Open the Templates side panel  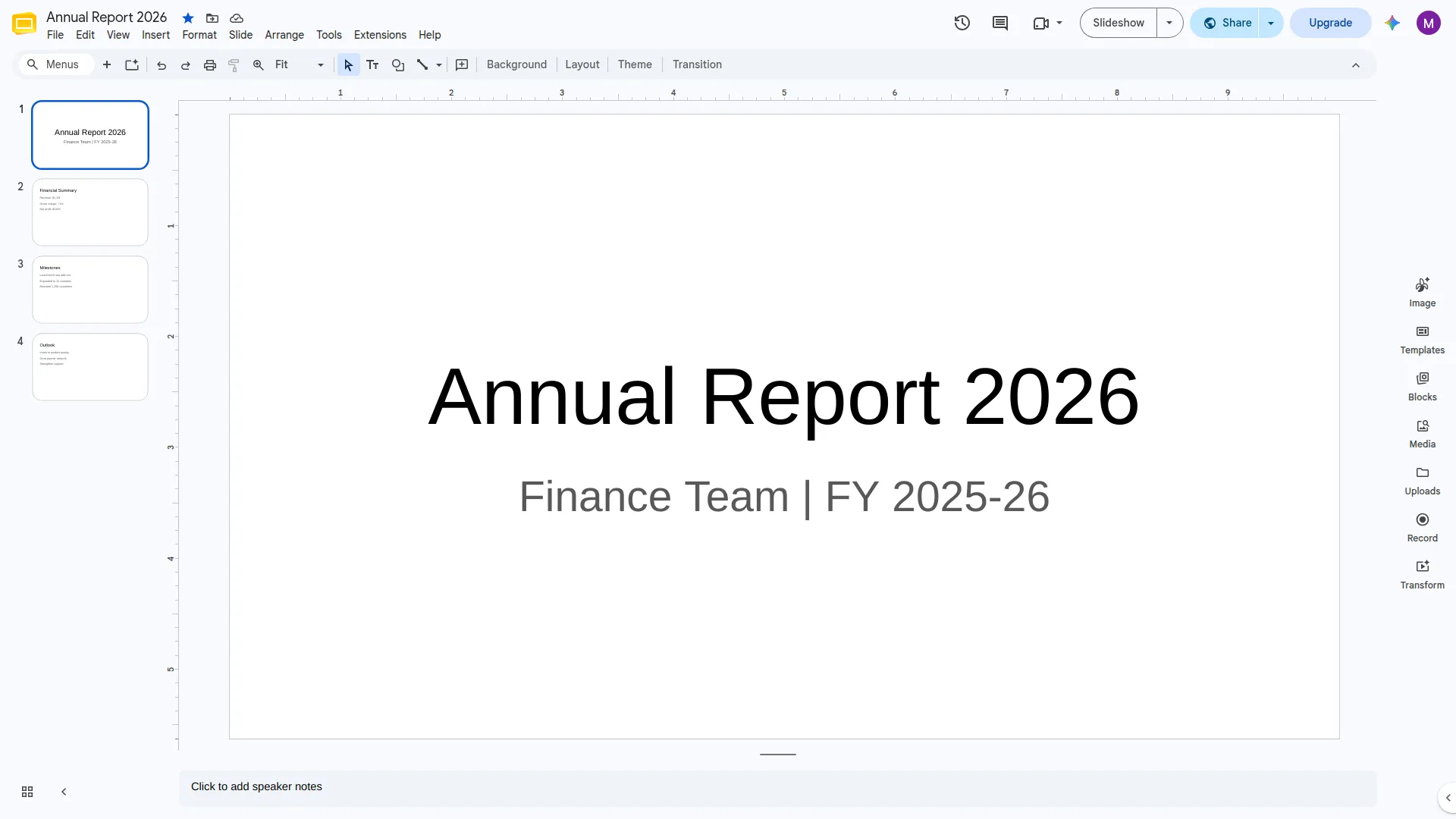pyautogui.click(x=1422, y=339)
